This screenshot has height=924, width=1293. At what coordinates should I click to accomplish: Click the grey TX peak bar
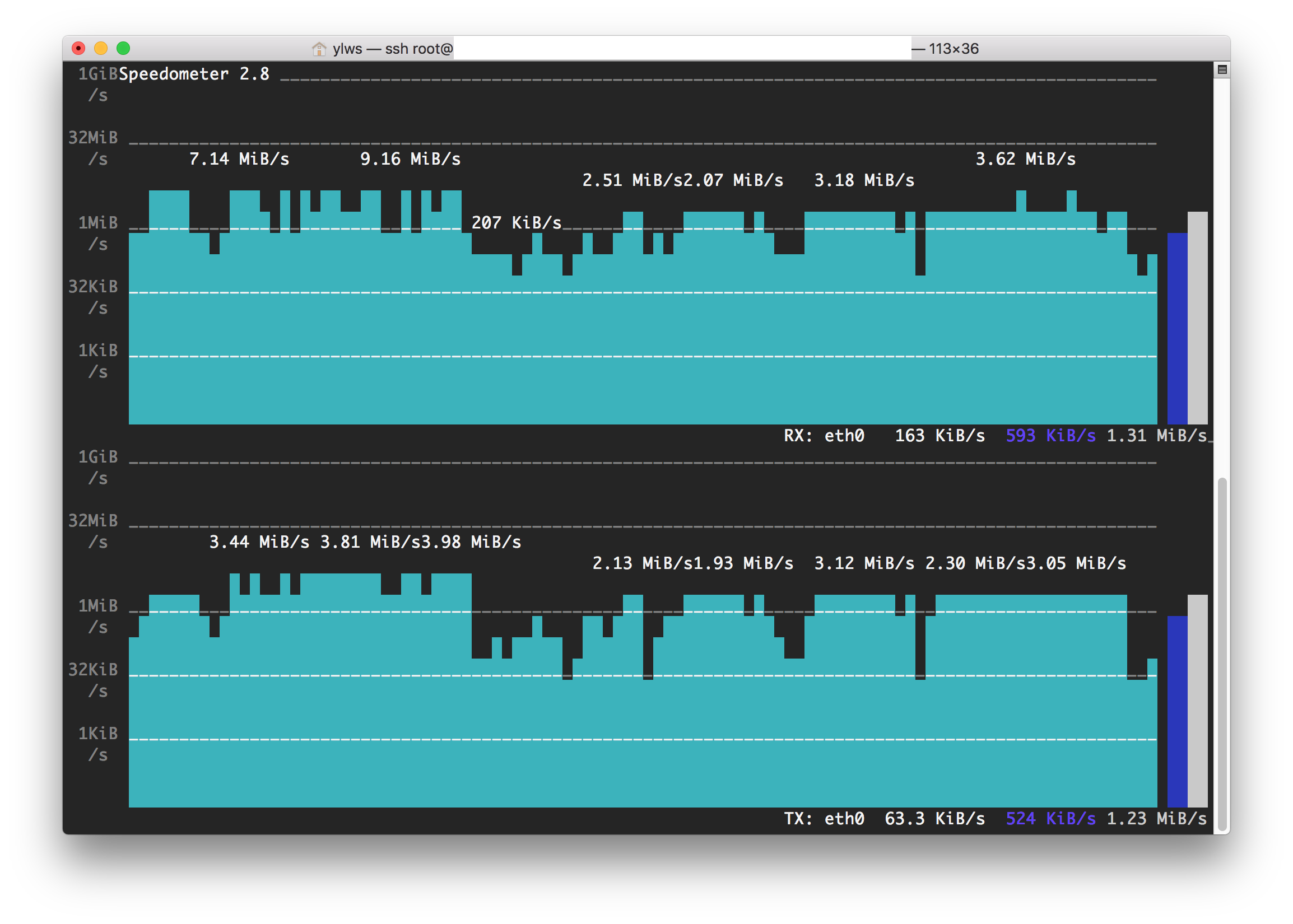pyautogui.click(x=1197, y=701)
